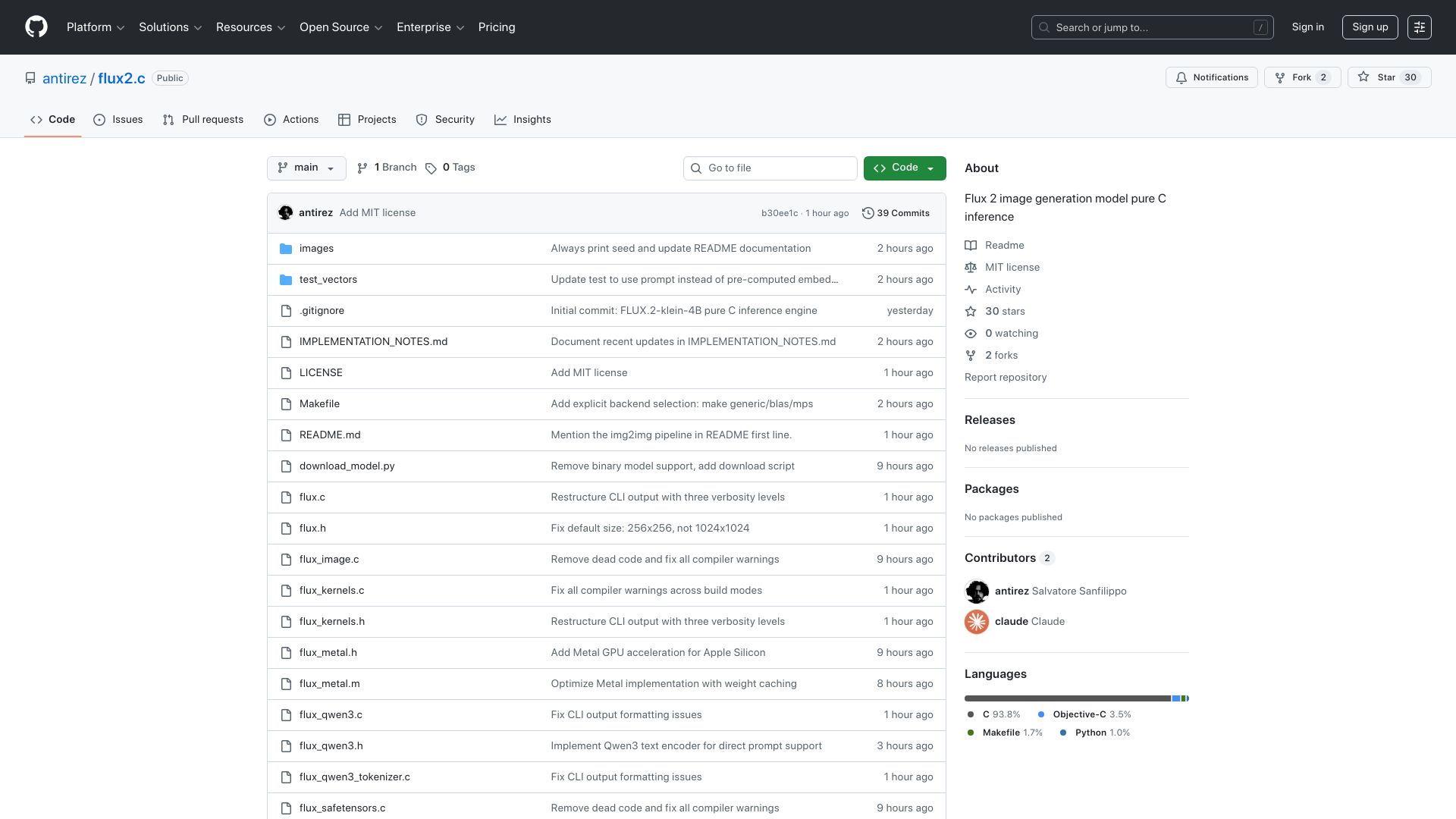This screenshot has width=1456, height=819.
Task: Select the Readme book icon in About
Action: (x=971, y=246)
